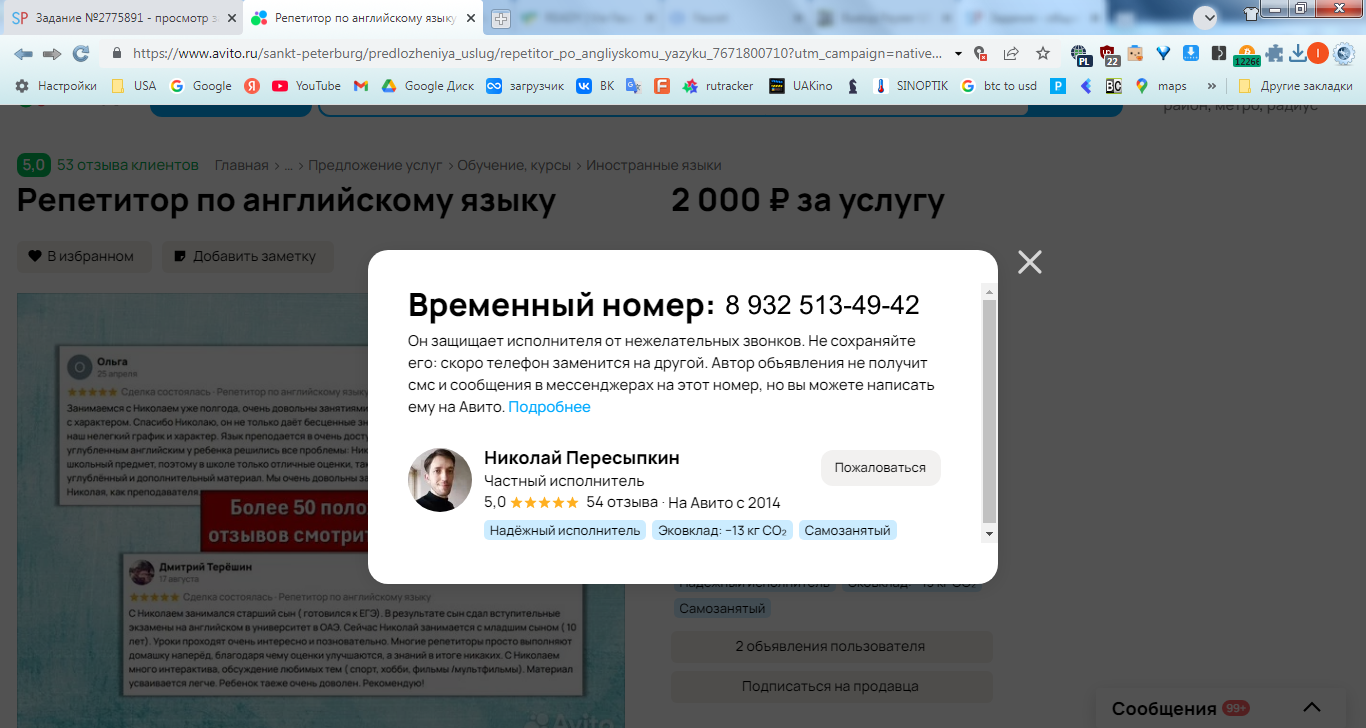Expand the 'Сообщения' chat panel chevron

pyautogui.click(x=1312, y=706)
